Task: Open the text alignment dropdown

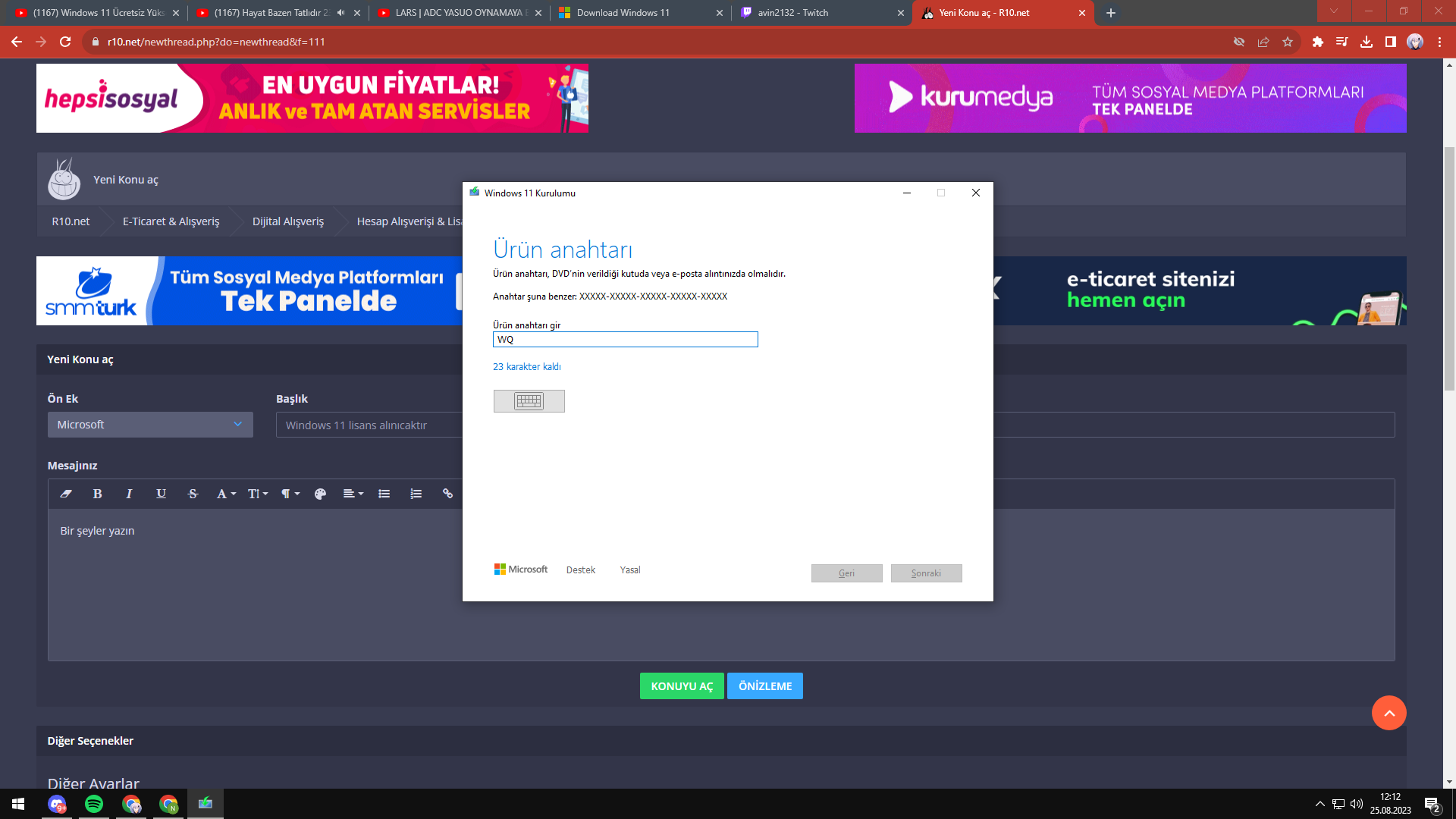Action: tap(353, 494)
